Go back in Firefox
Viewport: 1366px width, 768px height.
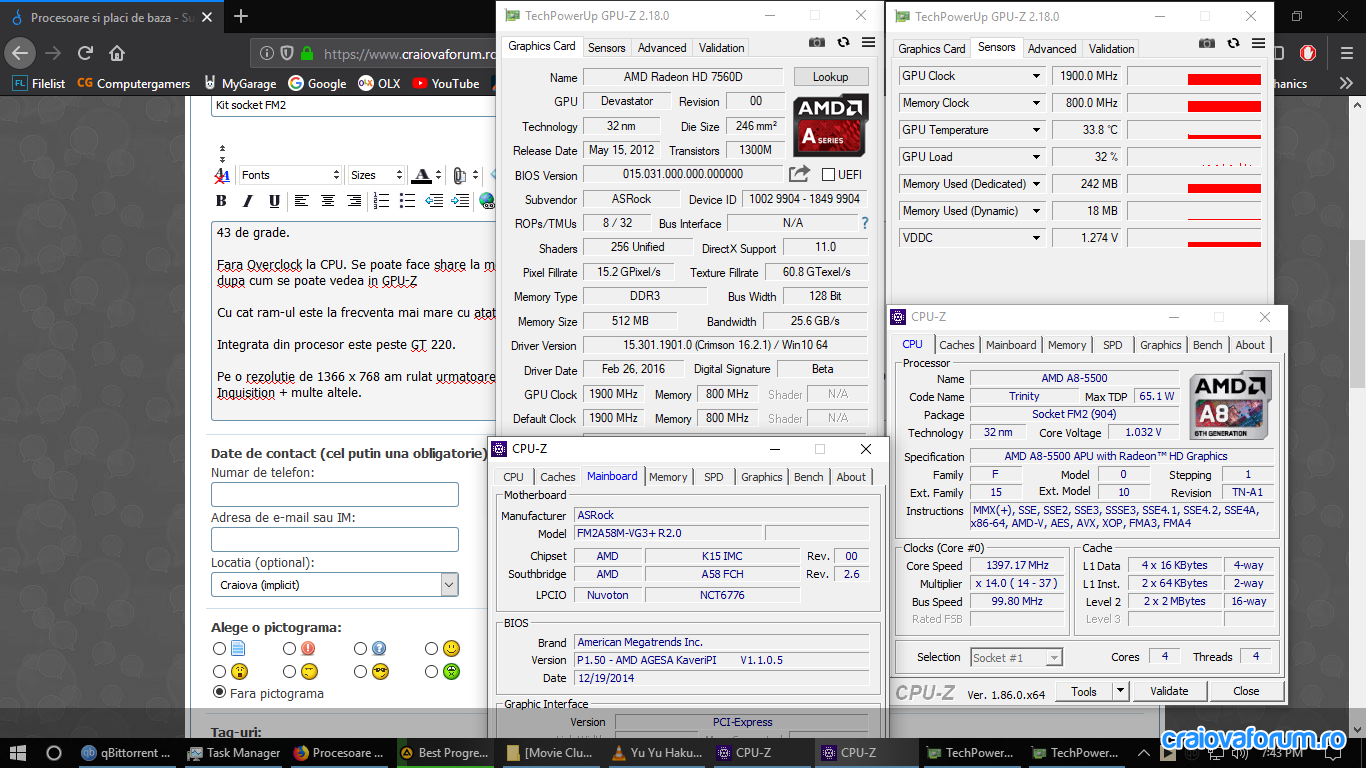(20, 53)
